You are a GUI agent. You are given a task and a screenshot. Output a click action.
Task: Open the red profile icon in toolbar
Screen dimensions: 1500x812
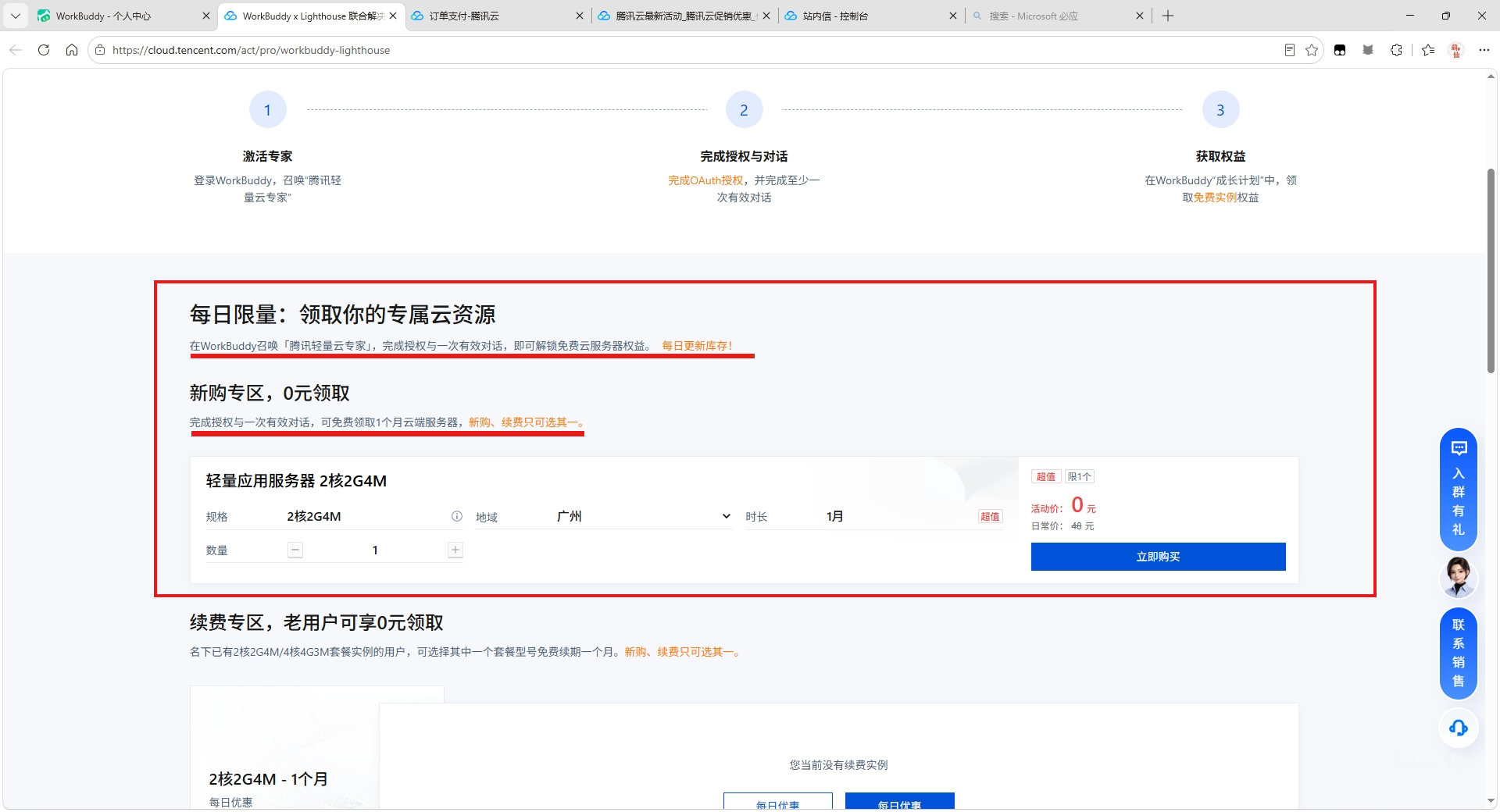pos(1456,50)
